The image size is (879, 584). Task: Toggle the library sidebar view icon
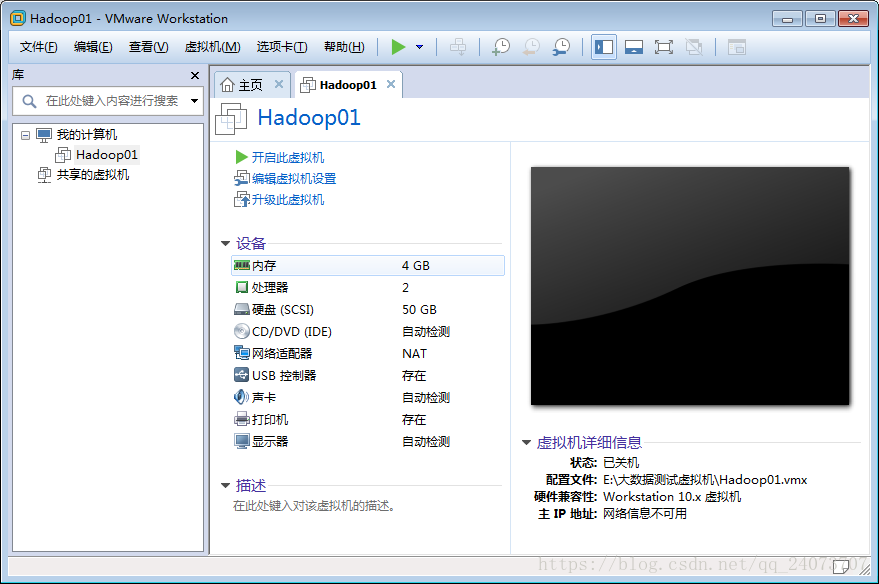(604, 47)
